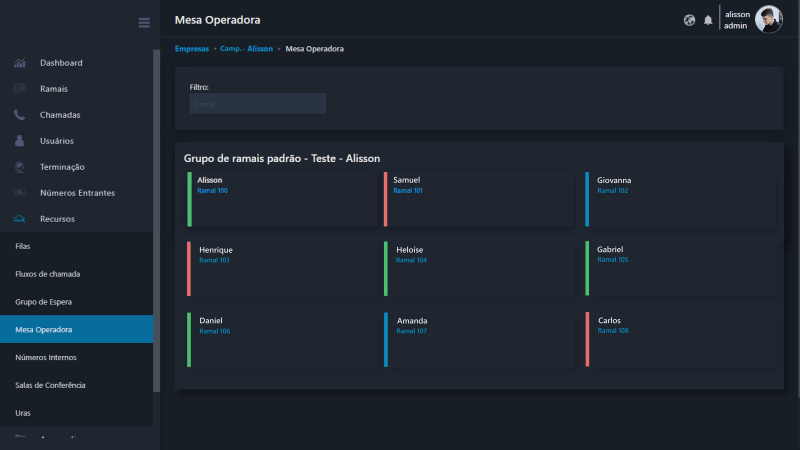Open the notifications bell icon
The height and width of the screenshot is (450, 800).
click(708, 20)
